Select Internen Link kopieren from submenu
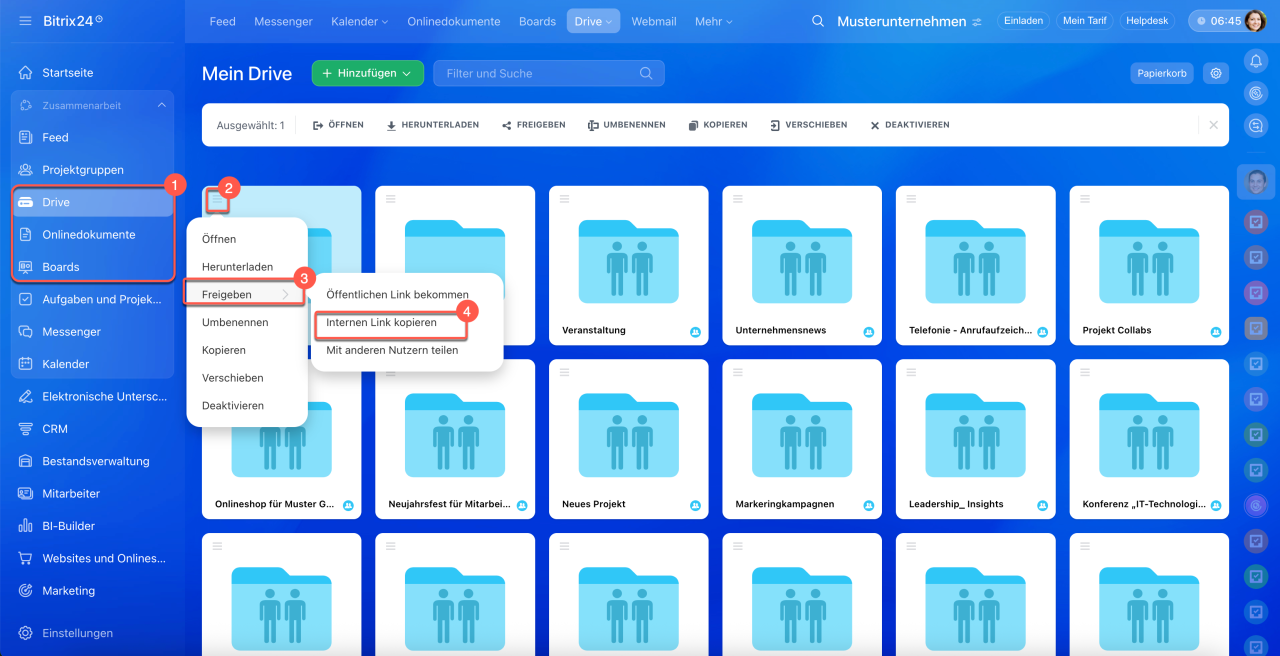 coord(381,323)
